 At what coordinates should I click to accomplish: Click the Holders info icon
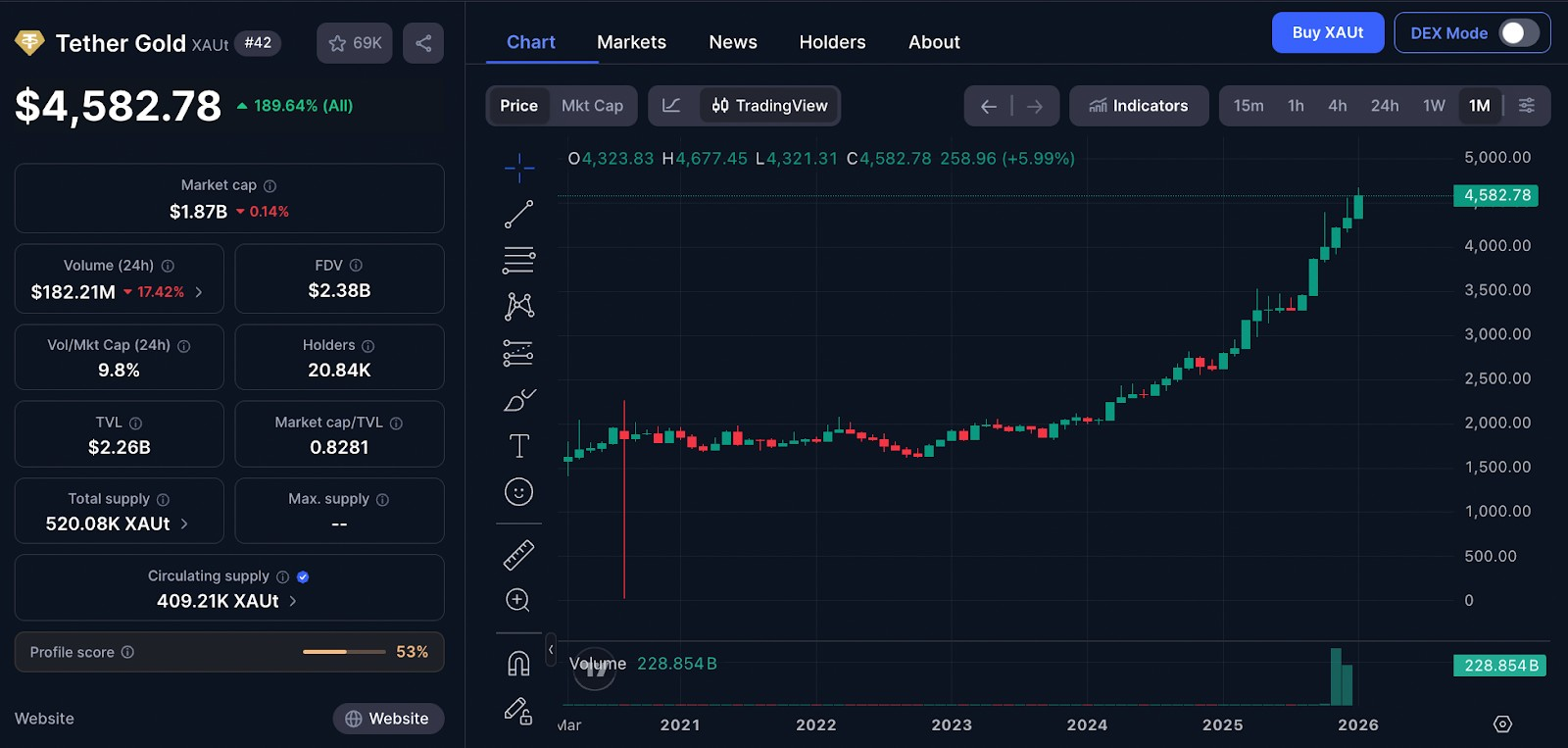pyautogui.click(x=368, y=346)
